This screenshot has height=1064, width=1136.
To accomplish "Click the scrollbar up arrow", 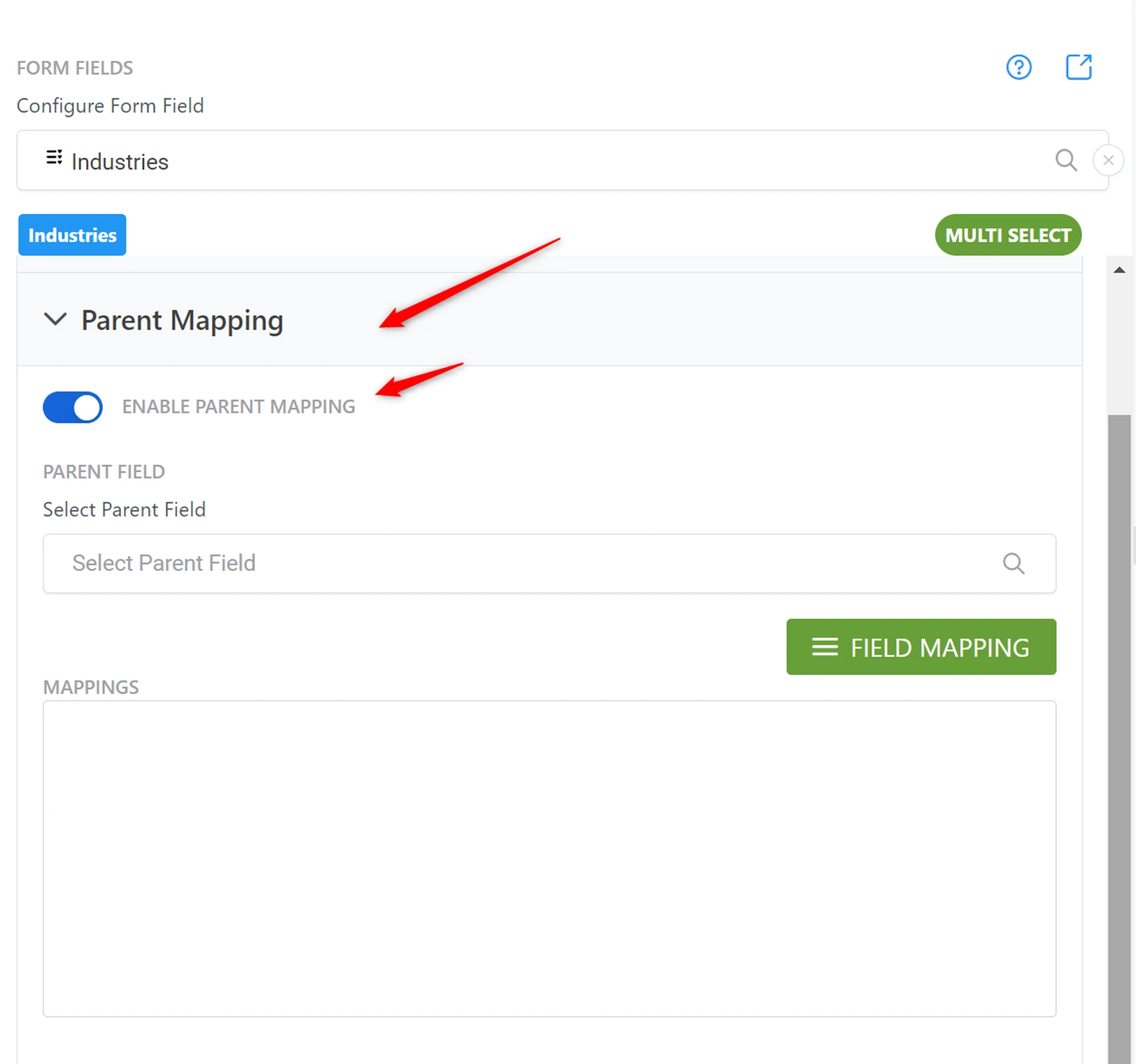I will [x=1118, y=270].
